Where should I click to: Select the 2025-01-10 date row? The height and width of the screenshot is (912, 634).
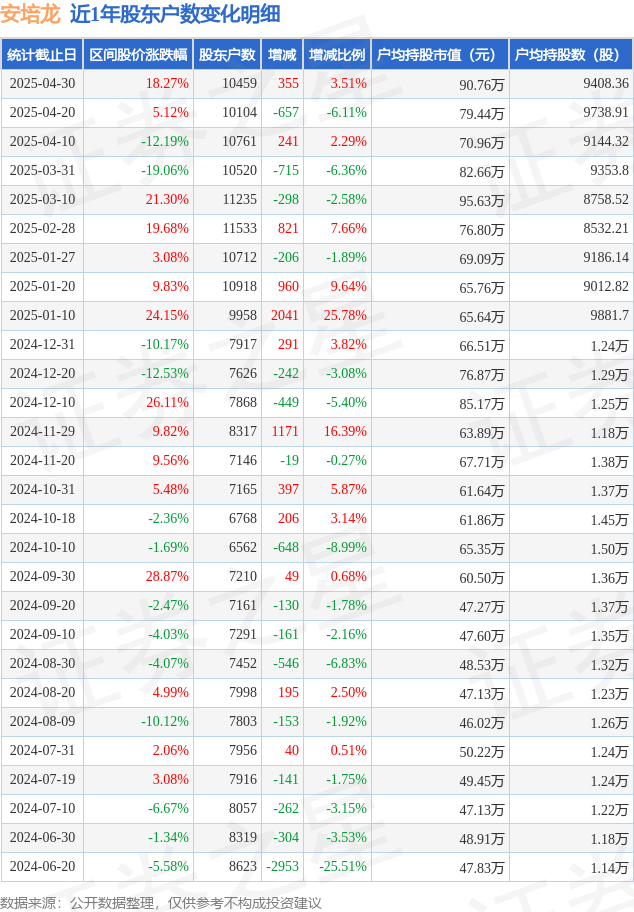click(317, 316)
